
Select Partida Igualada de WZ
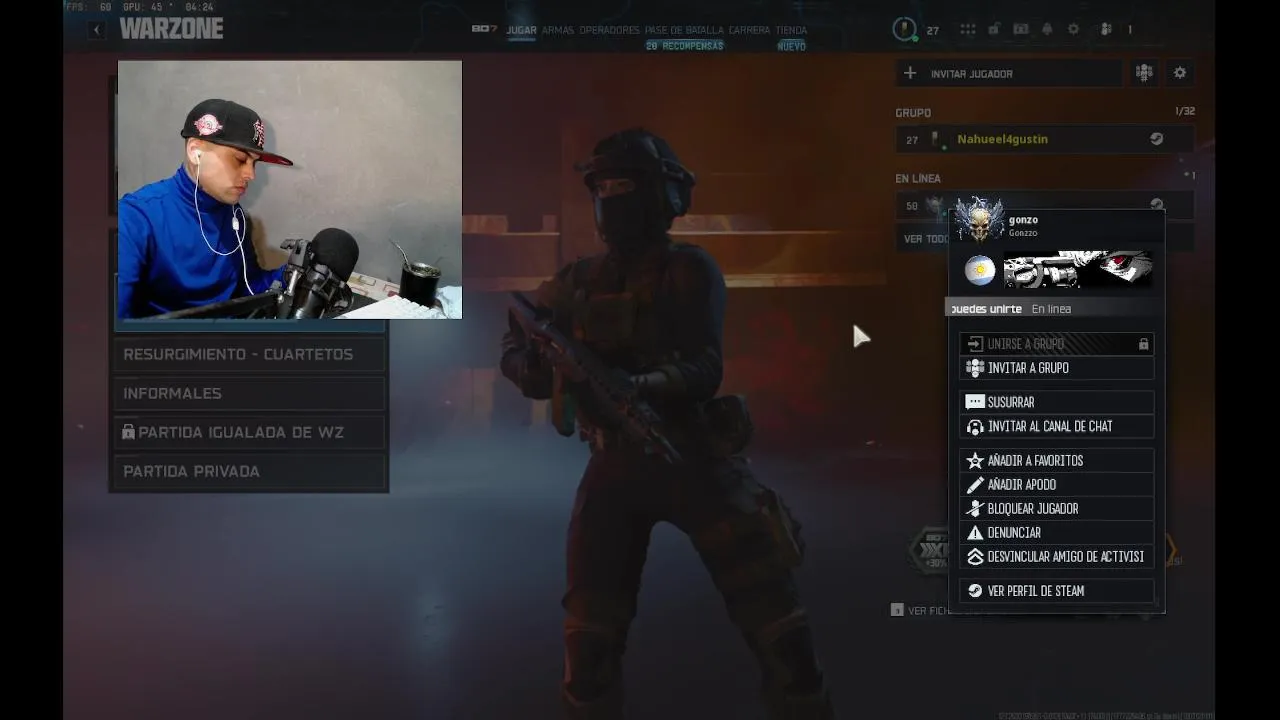point(249,432)
